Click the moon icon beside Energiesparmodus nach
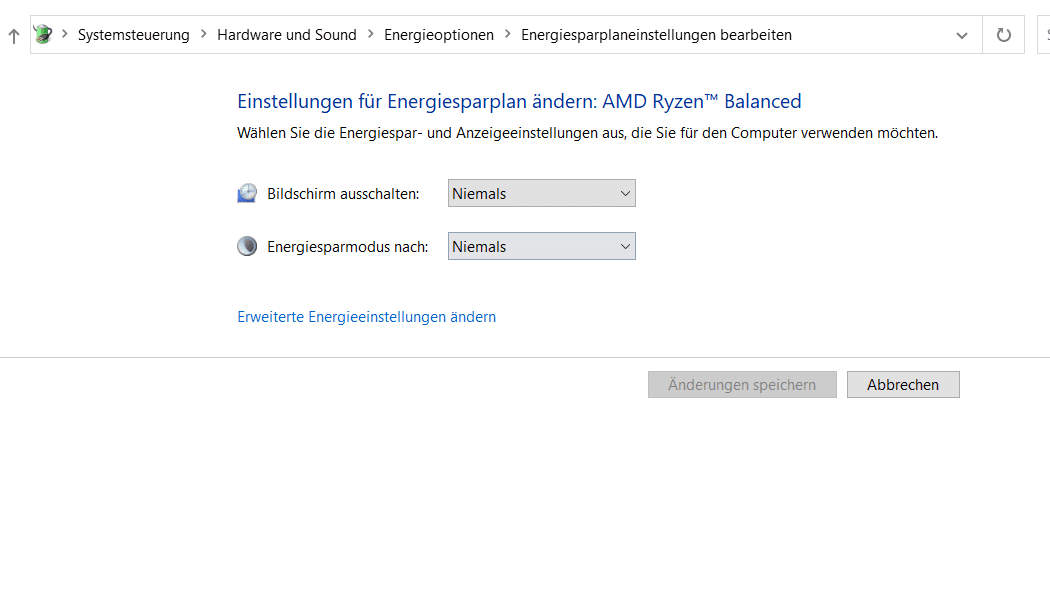This screenshot has height=601, width=1050. point(247,247)
